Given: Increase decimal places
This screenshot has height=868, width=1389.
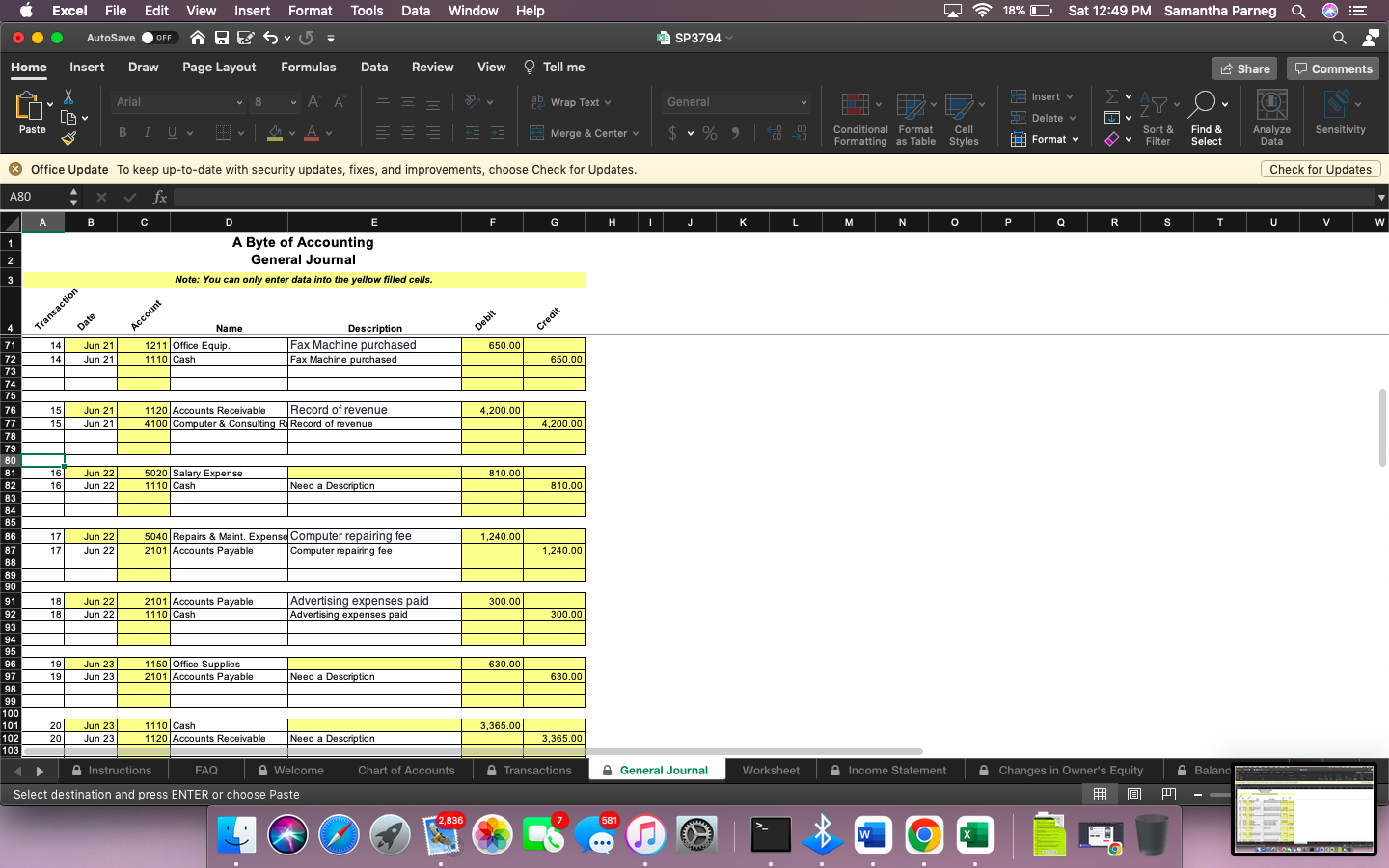Looking at the screenshot, I should pyautogui.click(x=774, y=133).
